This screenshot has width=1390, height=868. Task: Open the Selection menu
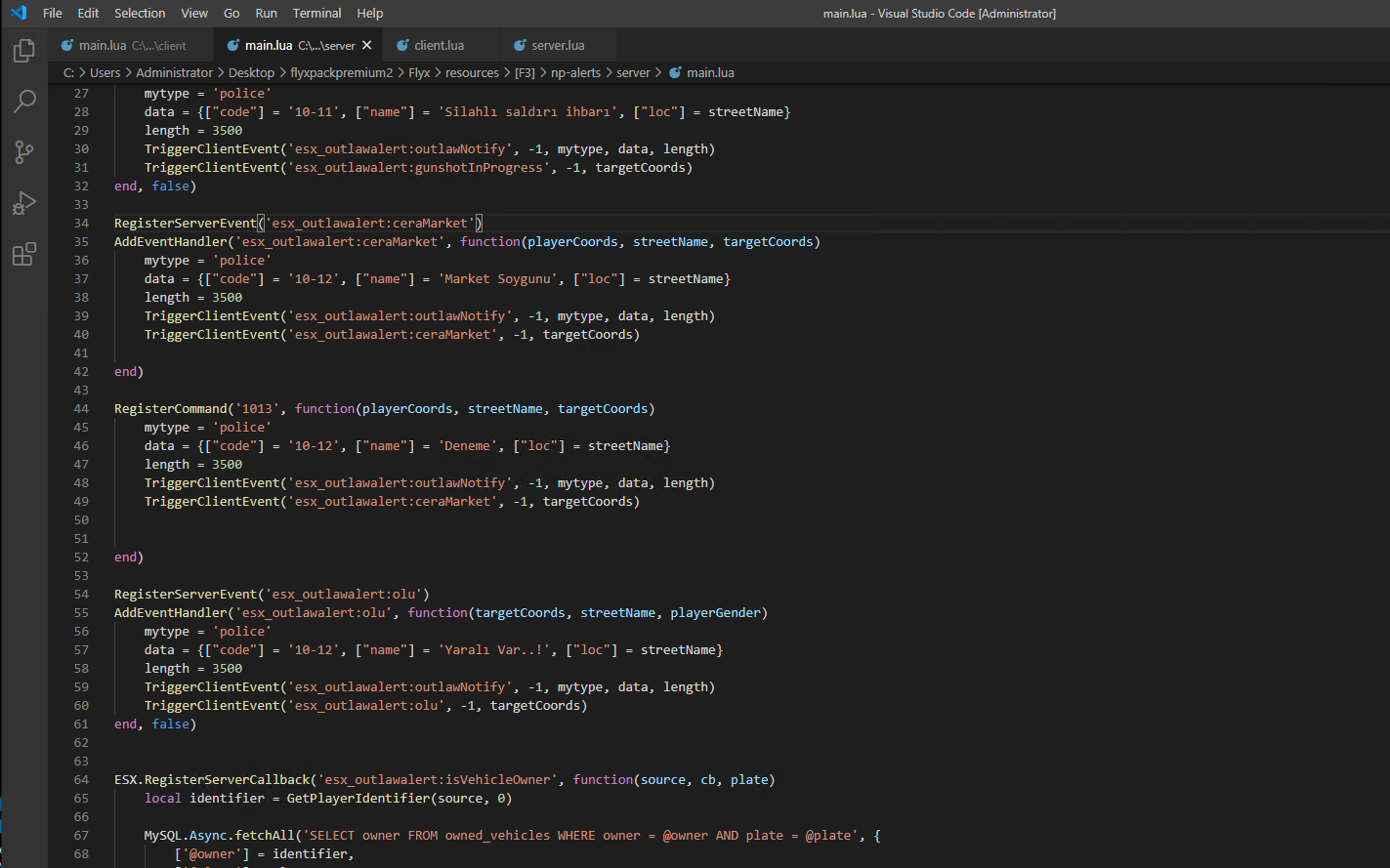click(140, 13)
